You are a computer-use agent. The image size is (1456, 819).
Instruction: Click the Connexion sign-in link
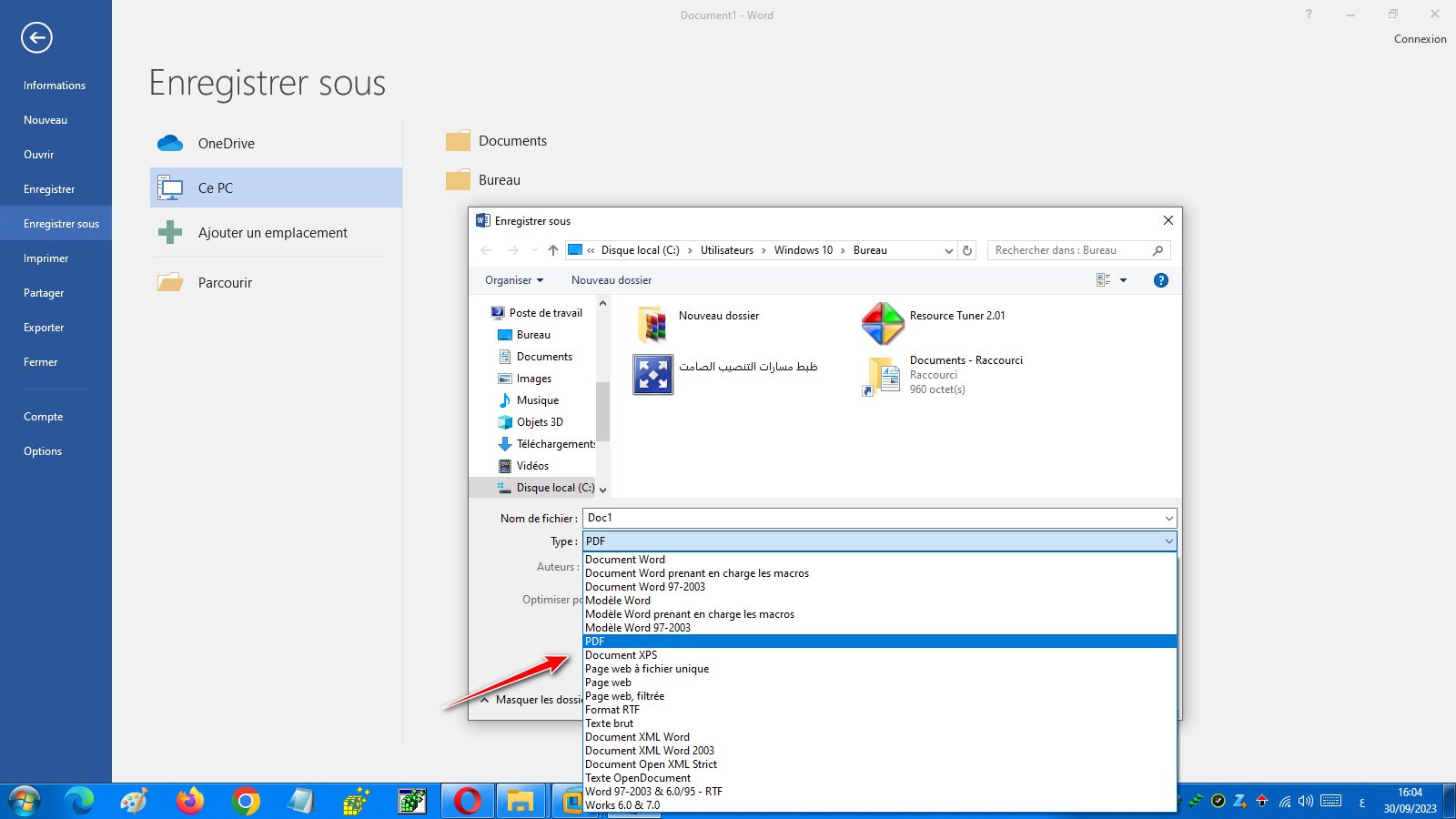tap(1420, 39)
